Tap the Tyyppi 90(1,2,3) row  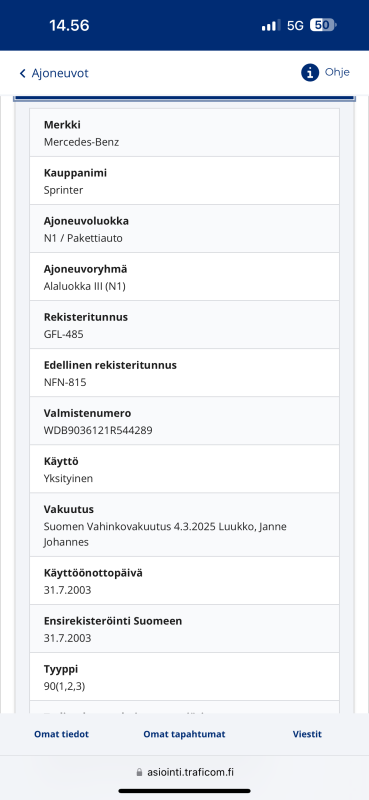(x=184, y=677)
